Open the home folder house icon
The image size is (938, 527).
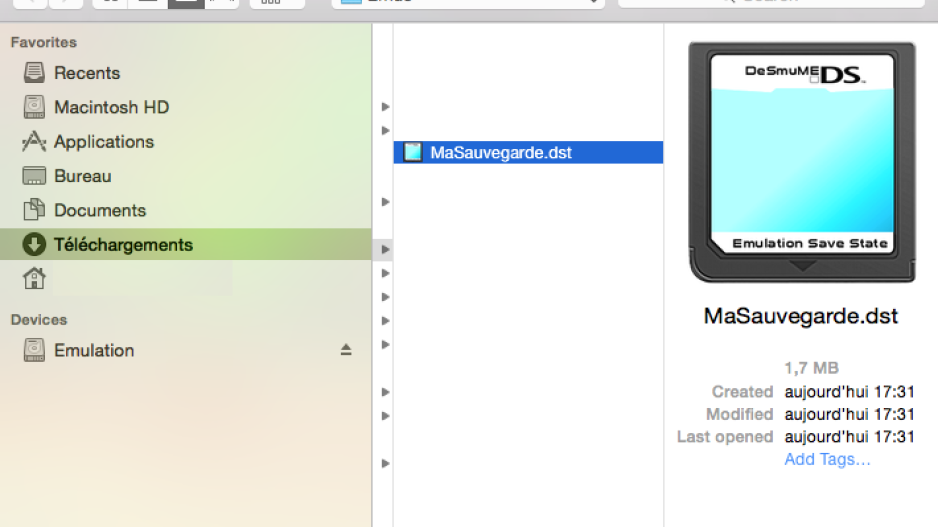pyautogui.click(x=34, y=278)
